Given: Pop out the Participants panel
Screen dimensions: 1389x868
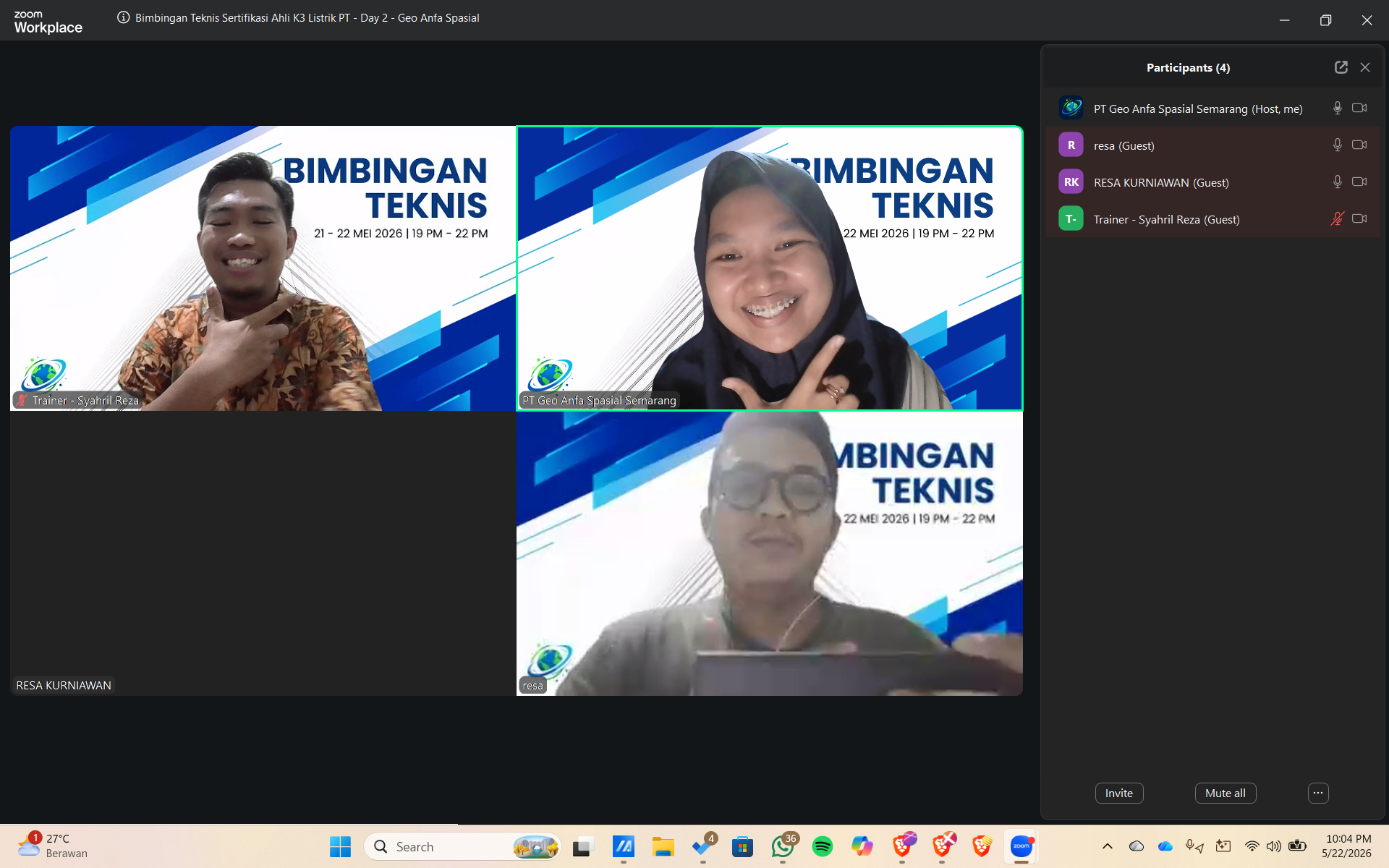Looking at the screenshot, I should [1341, 67].
